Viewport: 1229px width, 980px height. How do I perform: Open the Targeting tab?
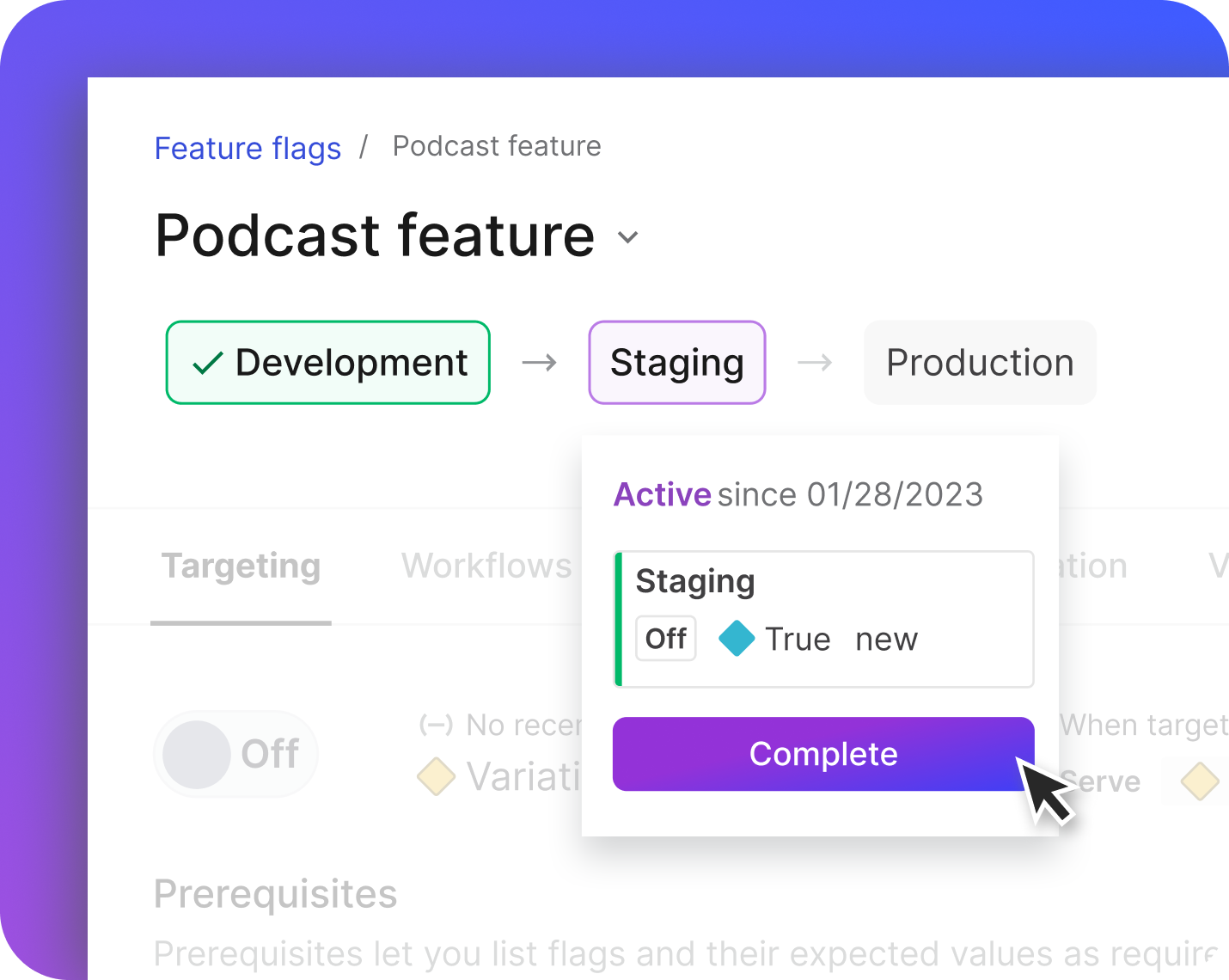coord(241,567)
